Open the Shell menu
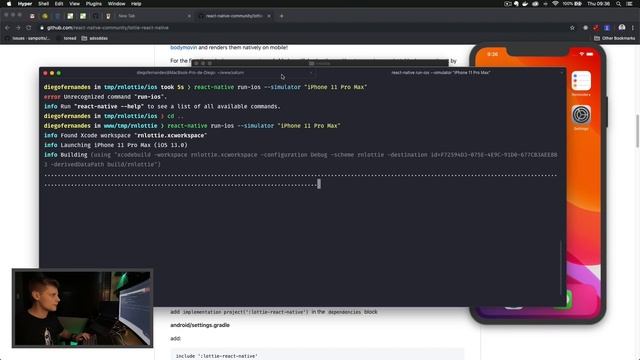The image size is (640, 360). tap(44, 4)
